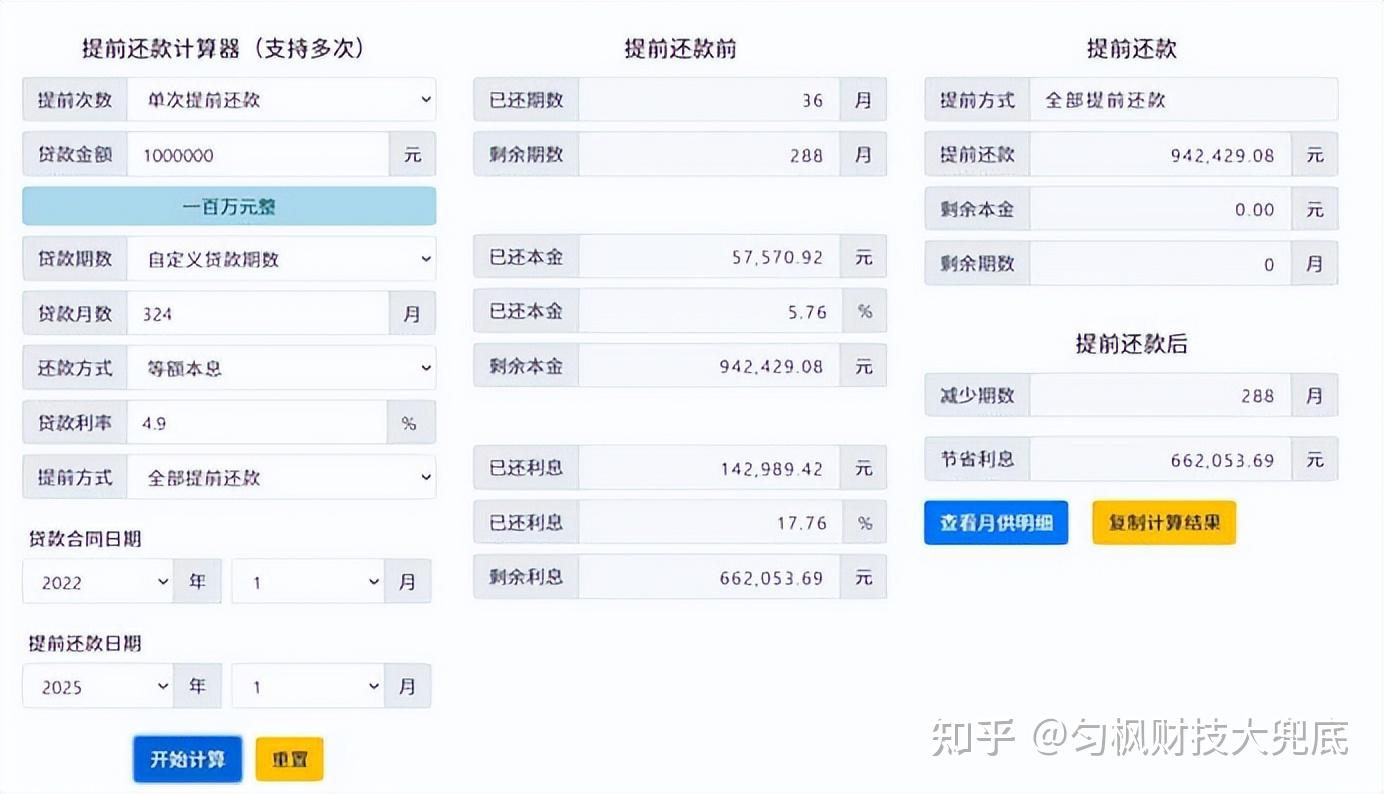Open the 贷款合同日期 month dropdown
Screen dimensions: 1384x794
(308, 582)
